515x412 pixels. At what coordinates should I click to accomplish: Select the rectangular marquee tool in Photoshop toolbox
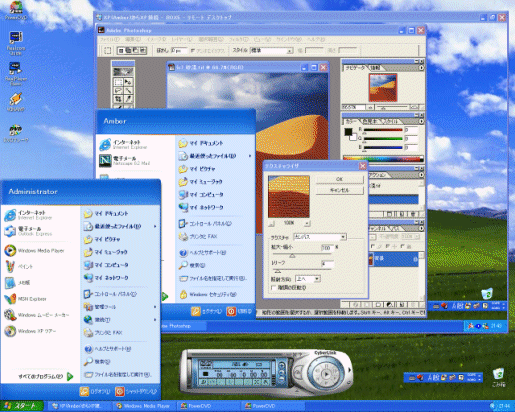(x=118, y=82)
